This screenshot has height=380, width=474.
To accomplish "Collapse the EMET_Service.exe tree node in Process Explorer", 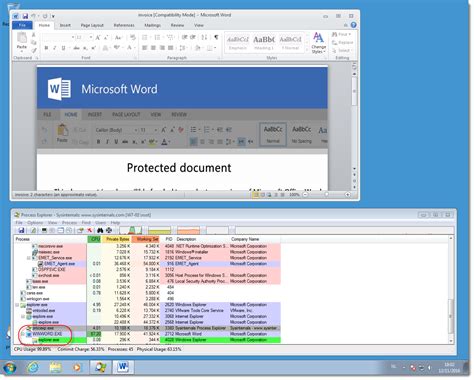I will pos(29,258).
